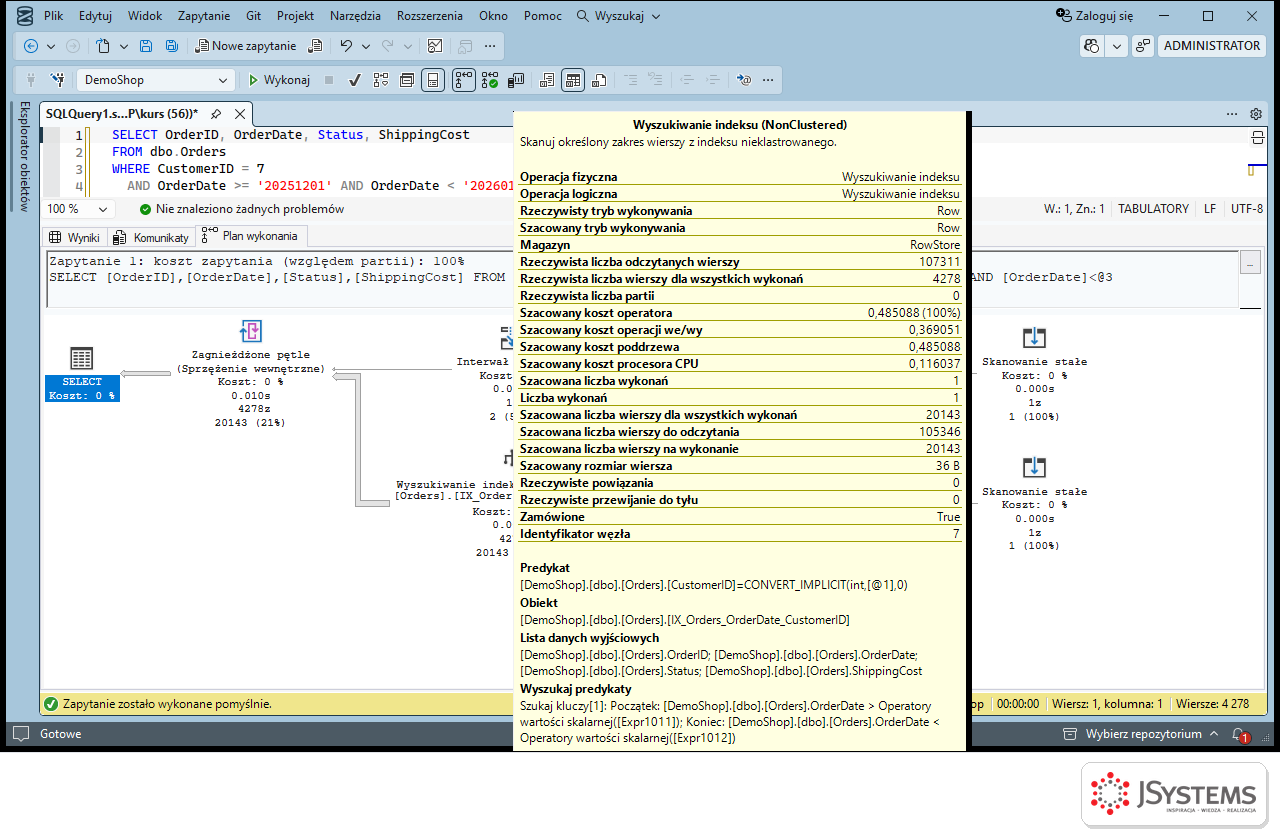Click Zaloguj się to sign in
This screenshot has height=835, width=1280.
1095,16
